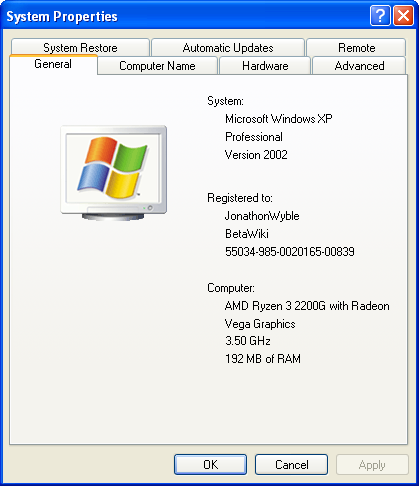Confirm with the OK button
Screen dimensions: 419x486
click(x=210, y=464)
